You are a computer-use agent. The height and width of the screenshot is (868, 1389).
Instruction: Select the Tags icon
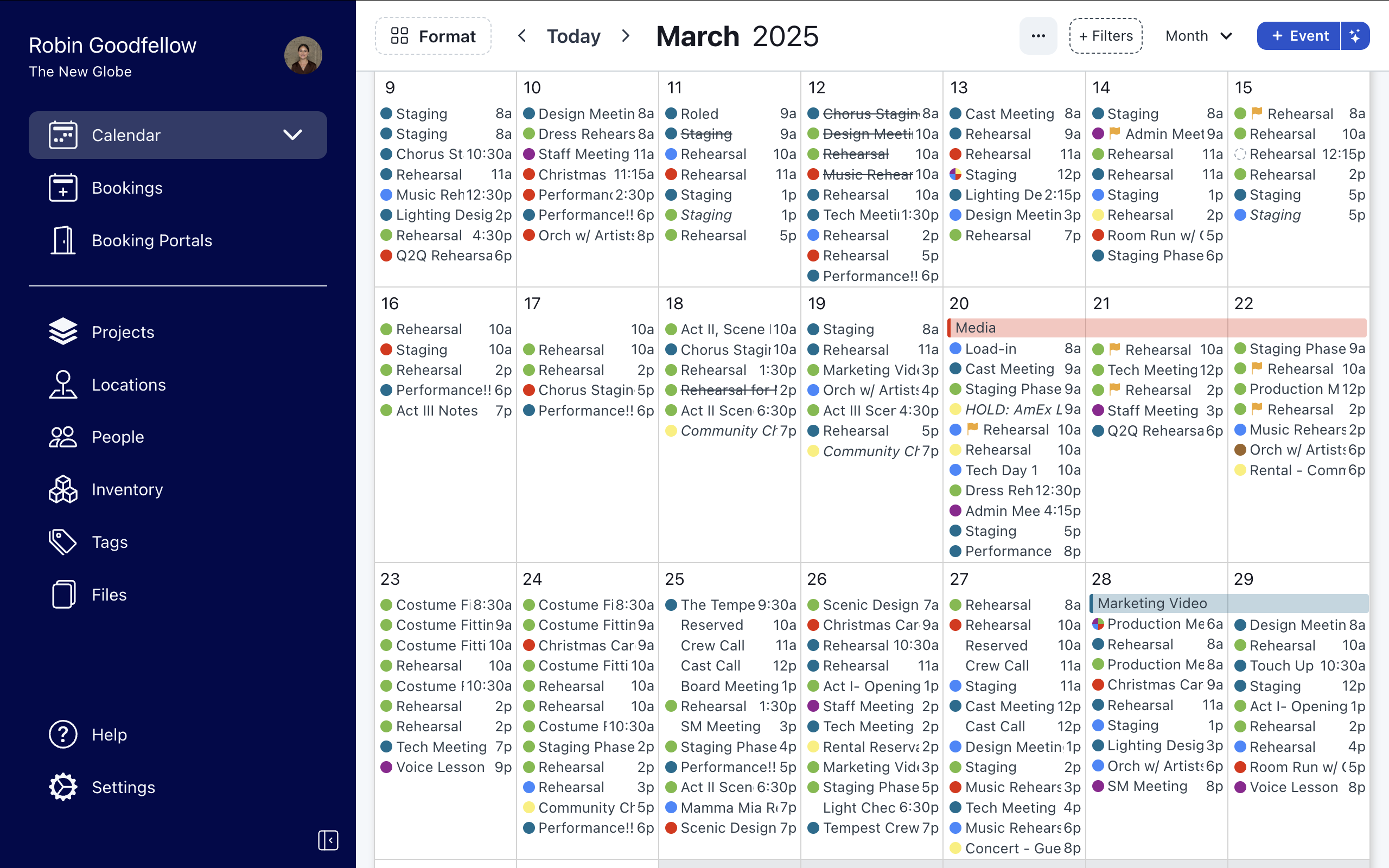point(63,541)
